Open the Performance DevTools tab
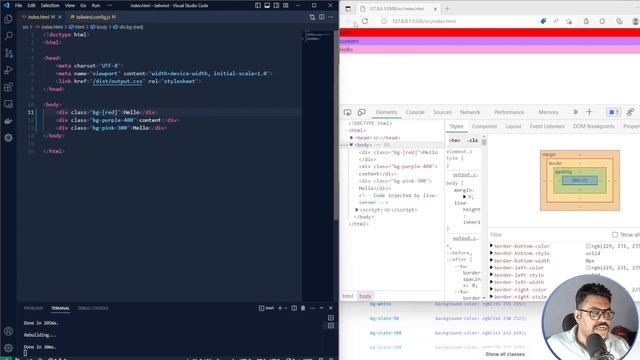The width and height of the screenshot is (640, 360). [x=509, y=112]
